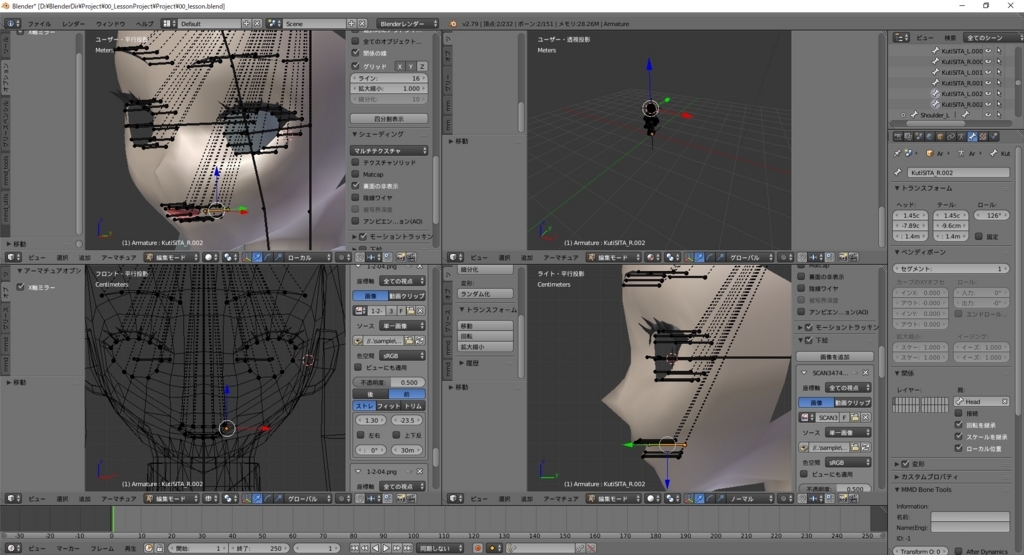Click ランダム化 randomize button in tool shelf
Image resolution: width=1024 pixels, height=555 pixels.
click(x=485, y=294)
